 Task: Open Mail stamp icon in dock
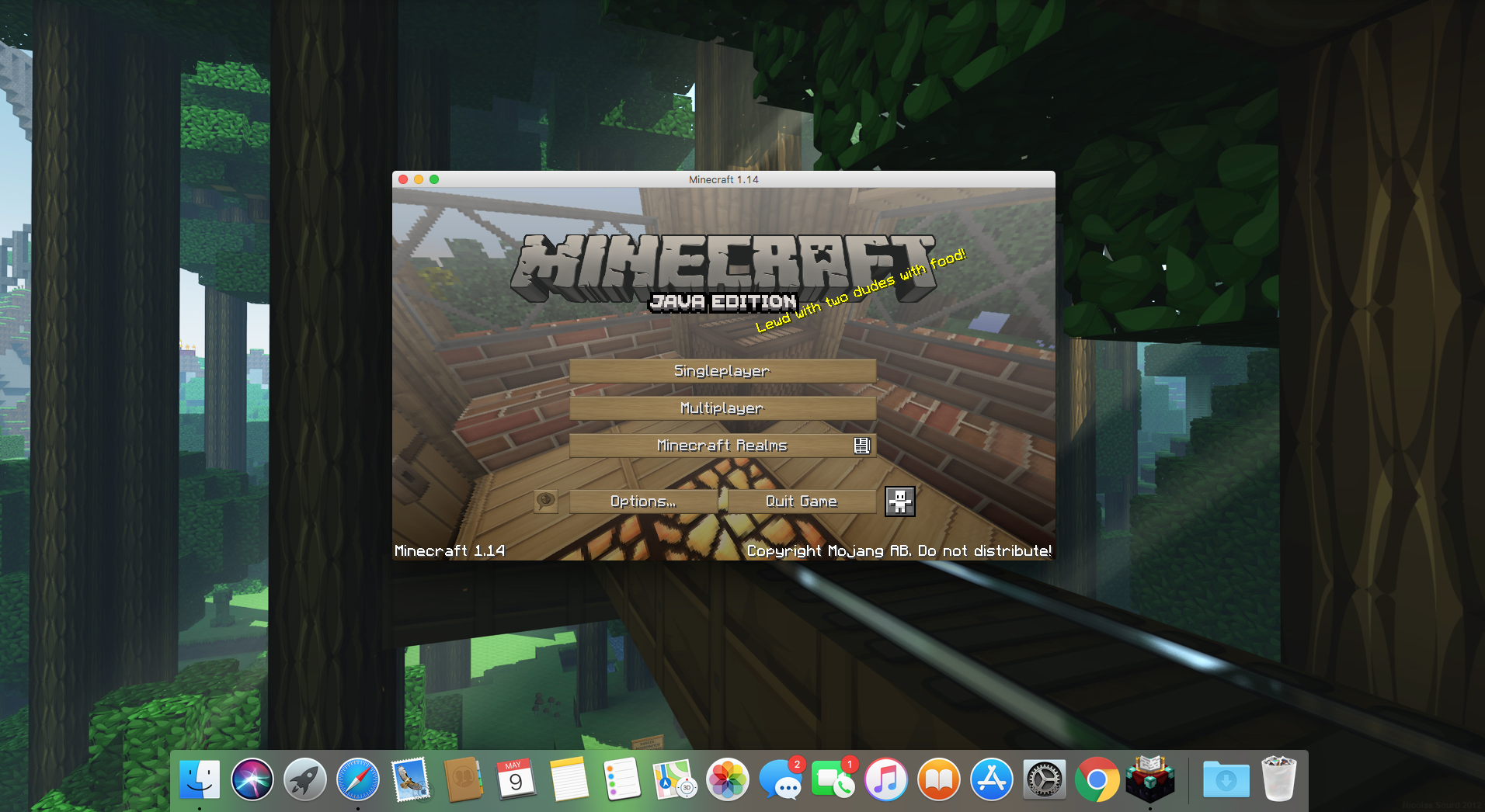point(411,779)
